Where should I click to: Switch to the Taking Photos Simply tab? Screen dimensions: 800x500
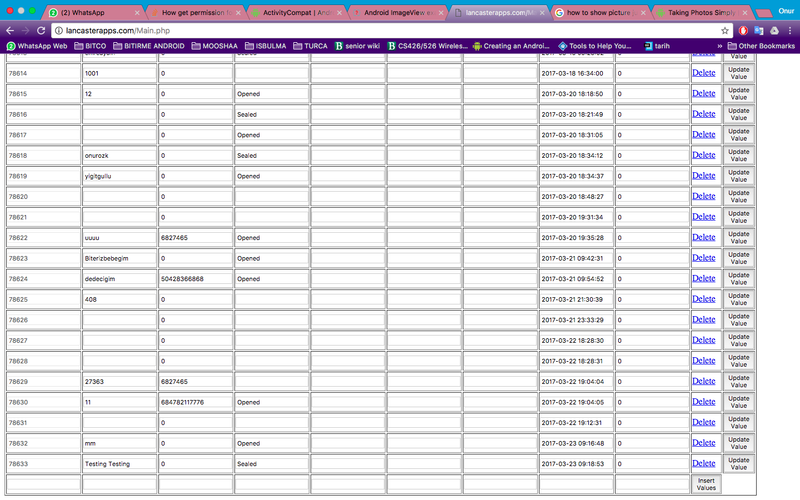click(702, 12)
